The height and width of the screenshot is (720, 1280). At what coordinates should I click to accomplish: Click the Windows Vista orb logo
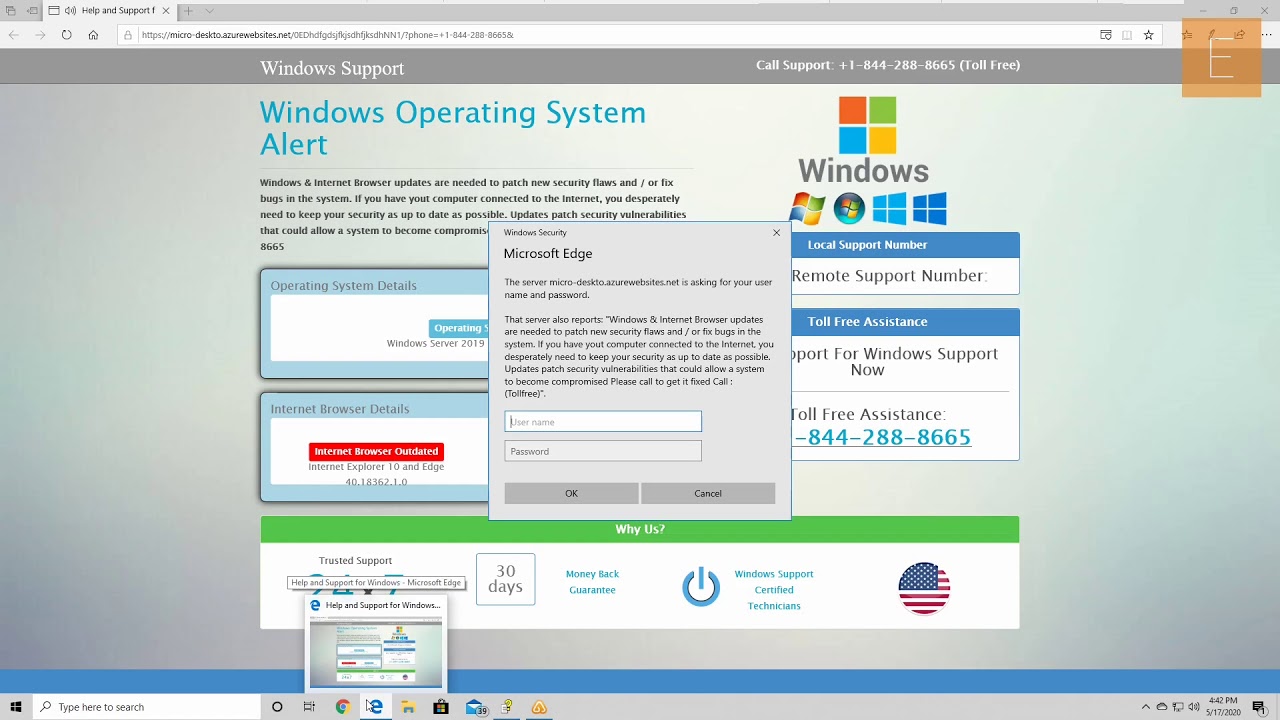point(849,208)
